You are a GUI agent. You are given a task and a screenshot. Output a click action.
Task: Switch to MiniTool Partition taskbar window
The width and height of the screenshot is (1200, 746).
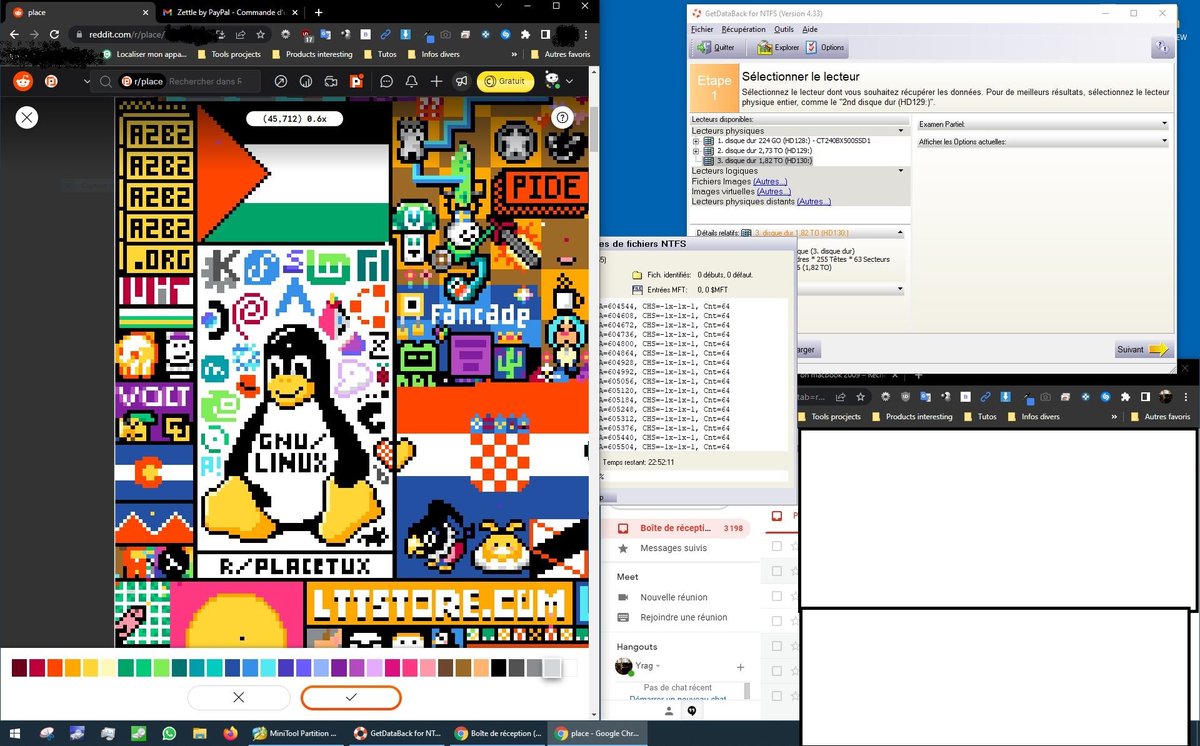point(295,733)
